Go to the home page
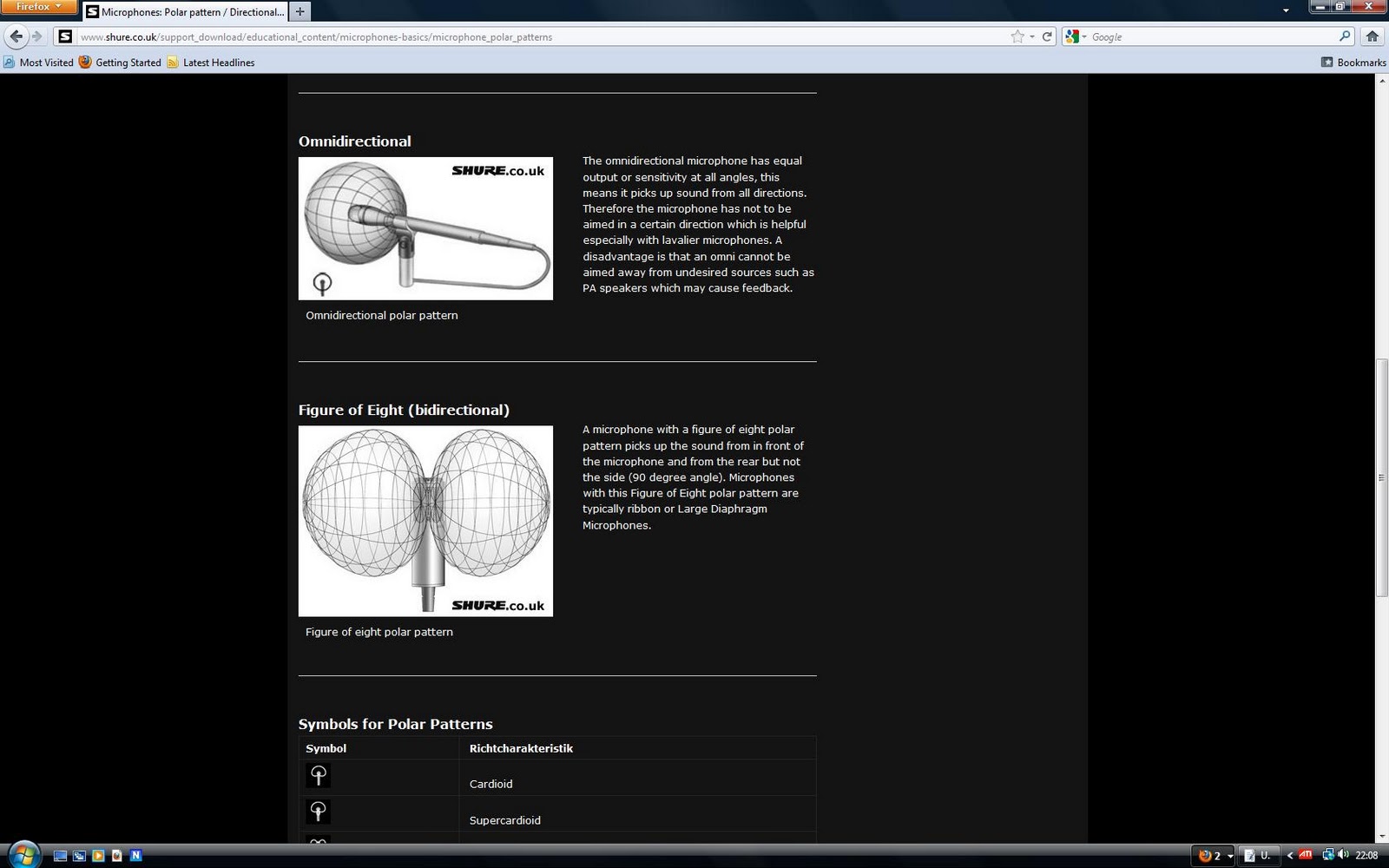Image resolution: width=1389 pixels, height=868 pixels. [1373, 36]
